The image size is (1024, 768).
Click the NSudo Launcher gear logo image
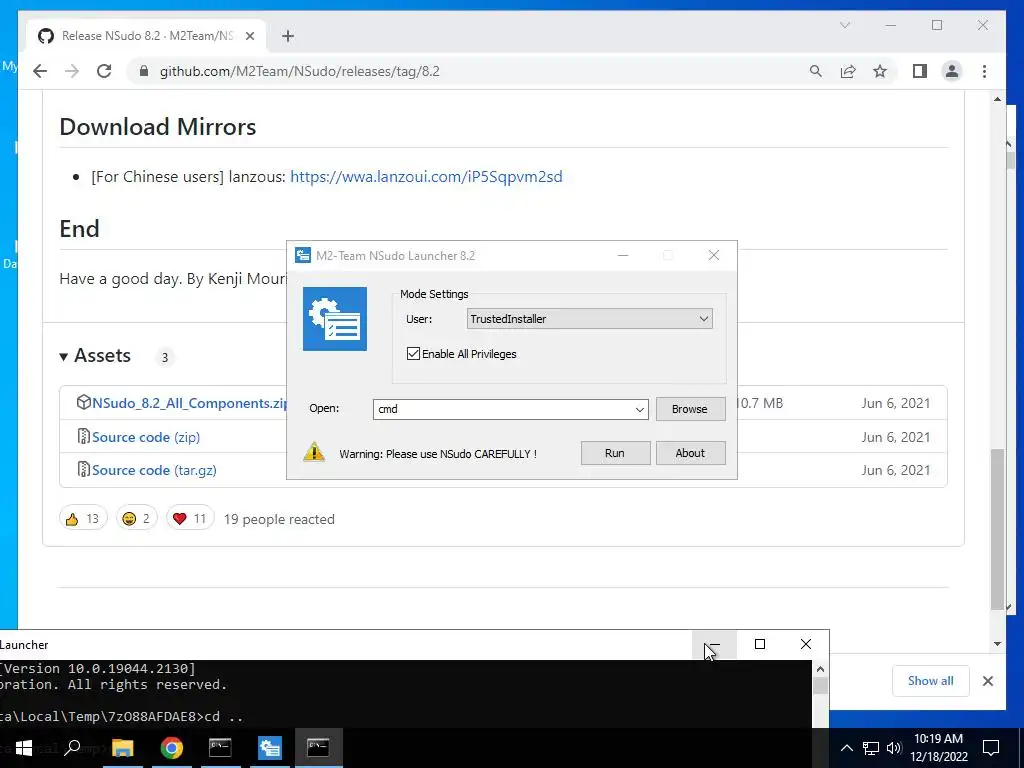tap(334, 319)
